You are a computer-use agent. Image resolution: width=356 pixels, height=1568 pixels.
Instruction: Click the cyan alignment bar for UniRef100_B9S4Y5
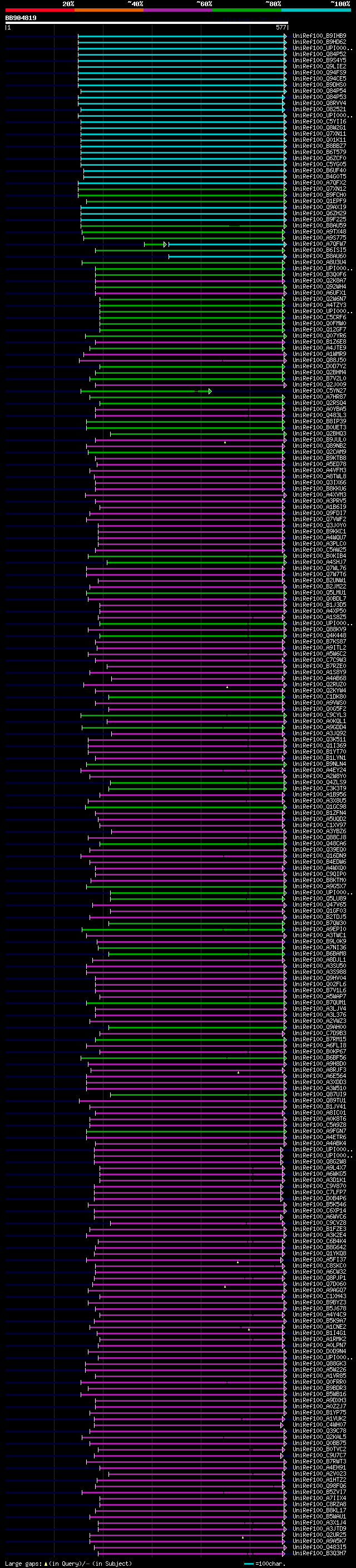click(182, 60)
